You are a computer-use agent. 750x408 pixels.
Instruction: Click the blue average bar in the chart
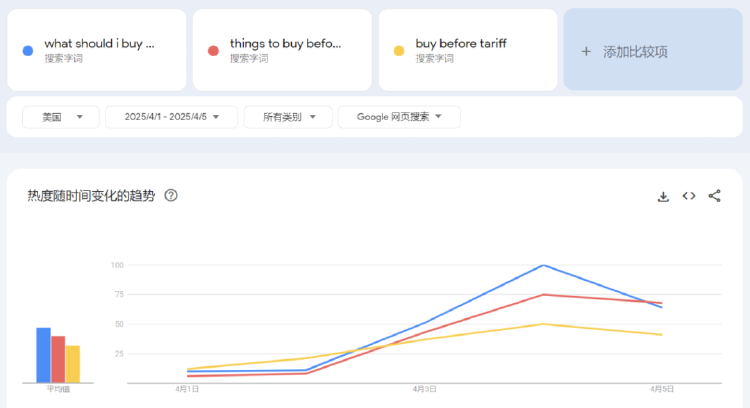tap(43, 355)
